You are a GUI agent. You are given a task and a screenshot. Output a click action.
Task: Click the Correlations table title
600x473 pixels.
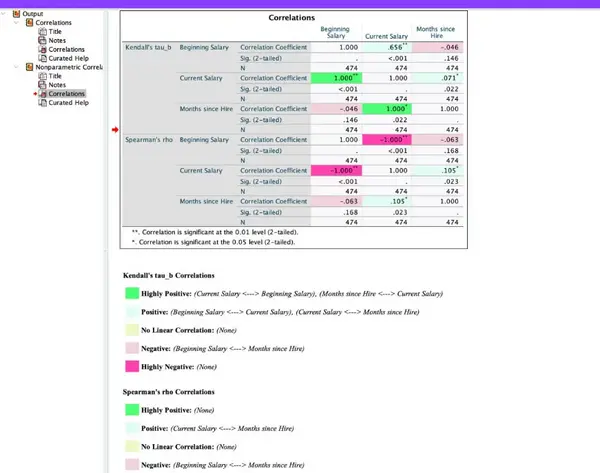coord(292,18)
